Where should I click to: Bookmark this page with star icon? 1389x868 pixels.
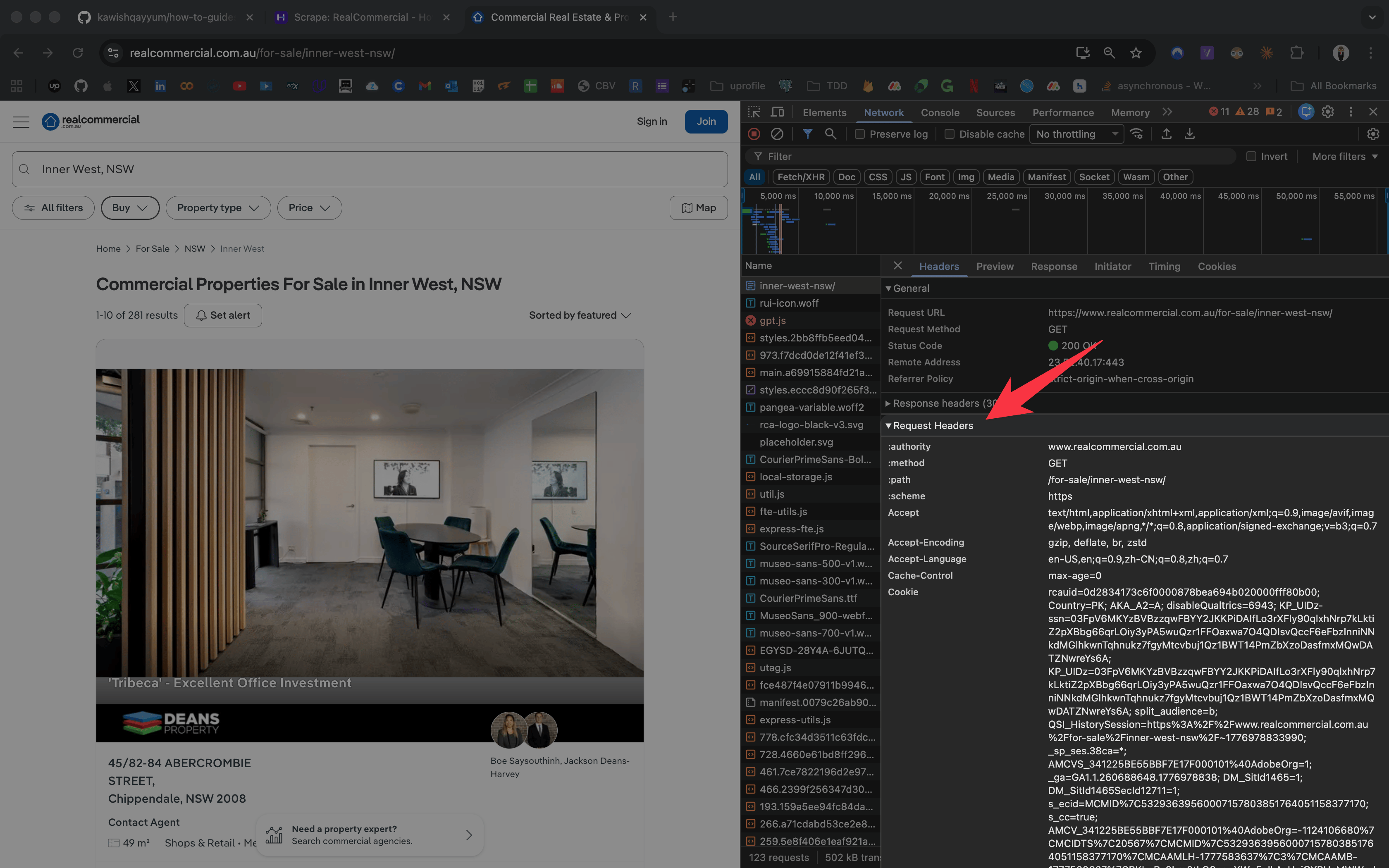(1136, 53)
